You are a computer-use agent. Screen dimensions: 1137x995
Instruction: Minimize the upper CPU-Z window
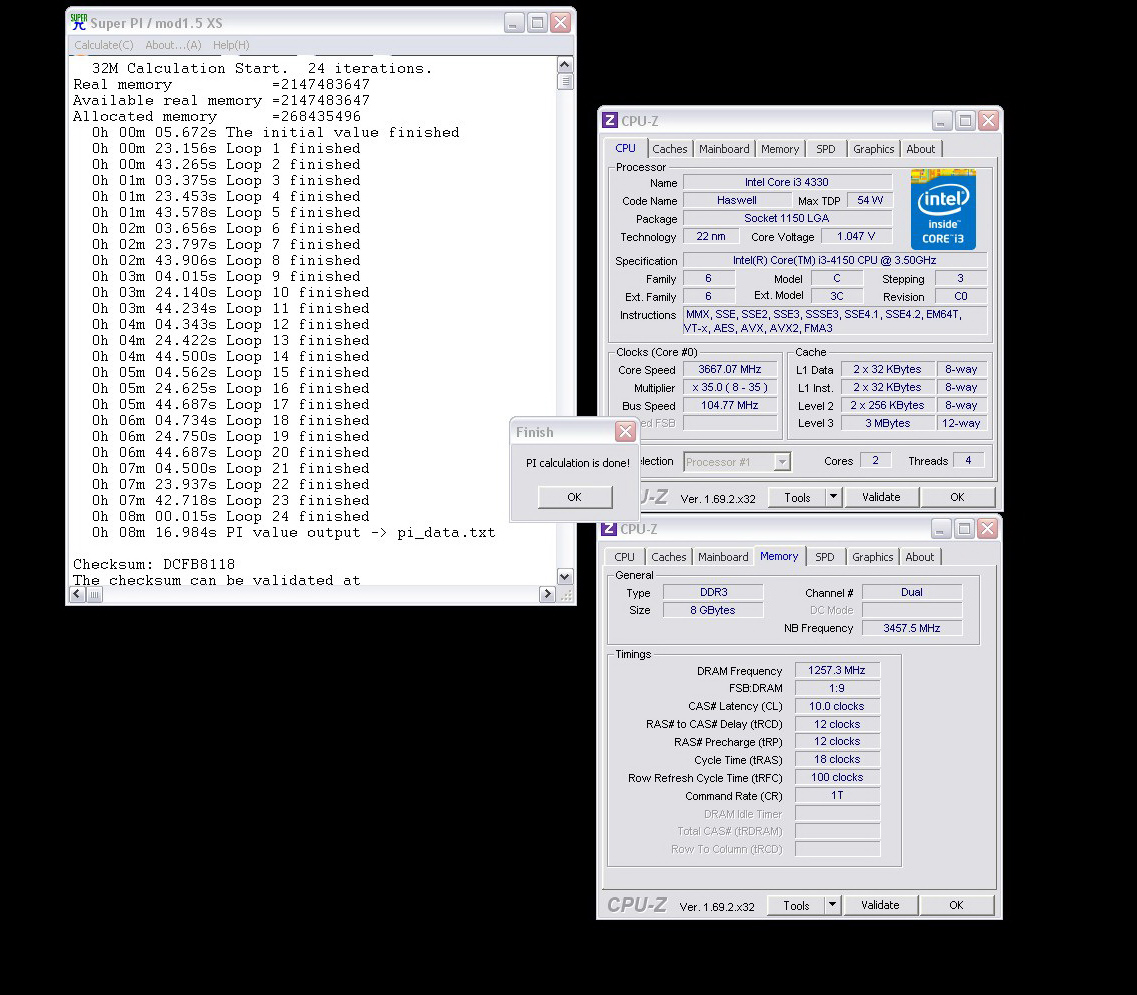pyautogui.click(x=942, y=120)
